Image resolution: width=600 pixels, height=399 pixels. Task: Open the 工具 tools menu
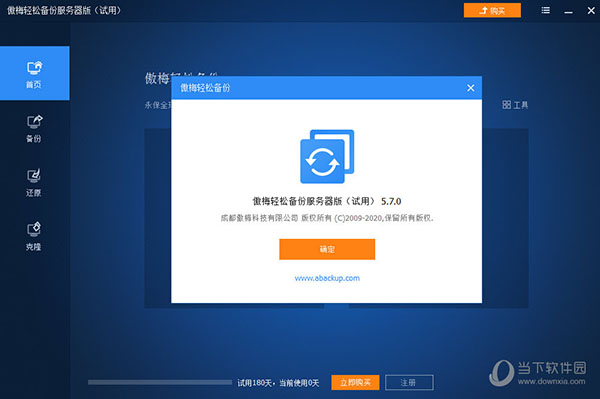(x=515, y=105)
